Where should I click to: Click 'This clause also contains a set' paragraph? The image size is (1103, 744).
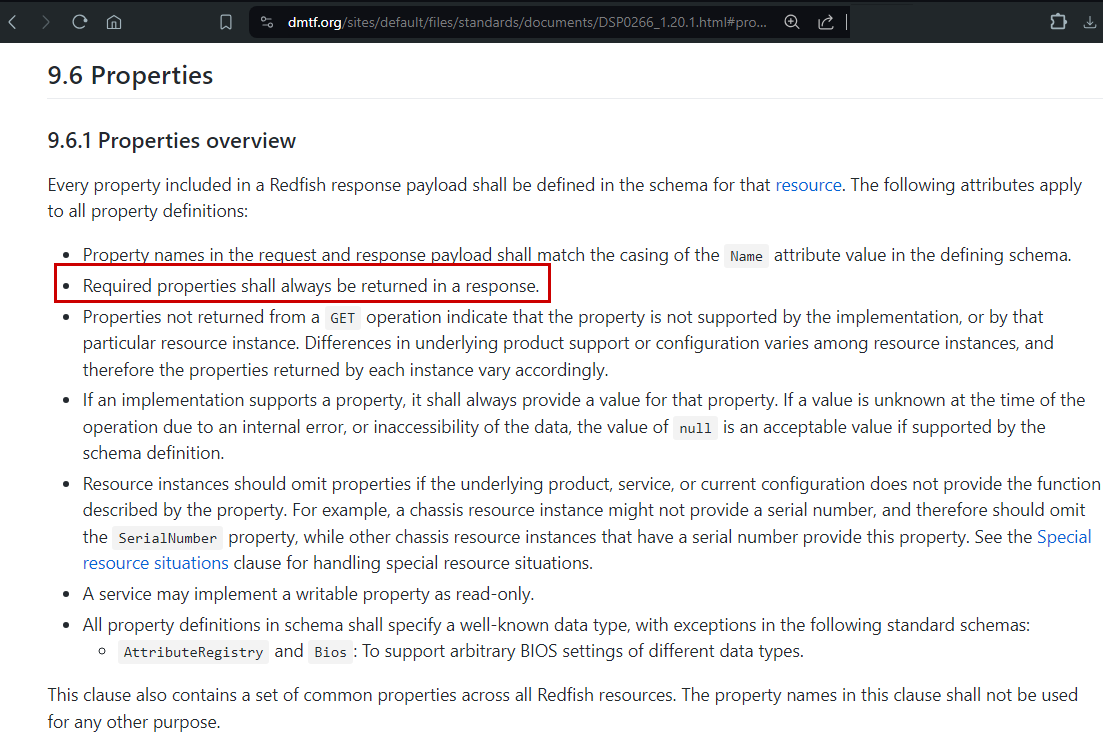coord(562,708)
